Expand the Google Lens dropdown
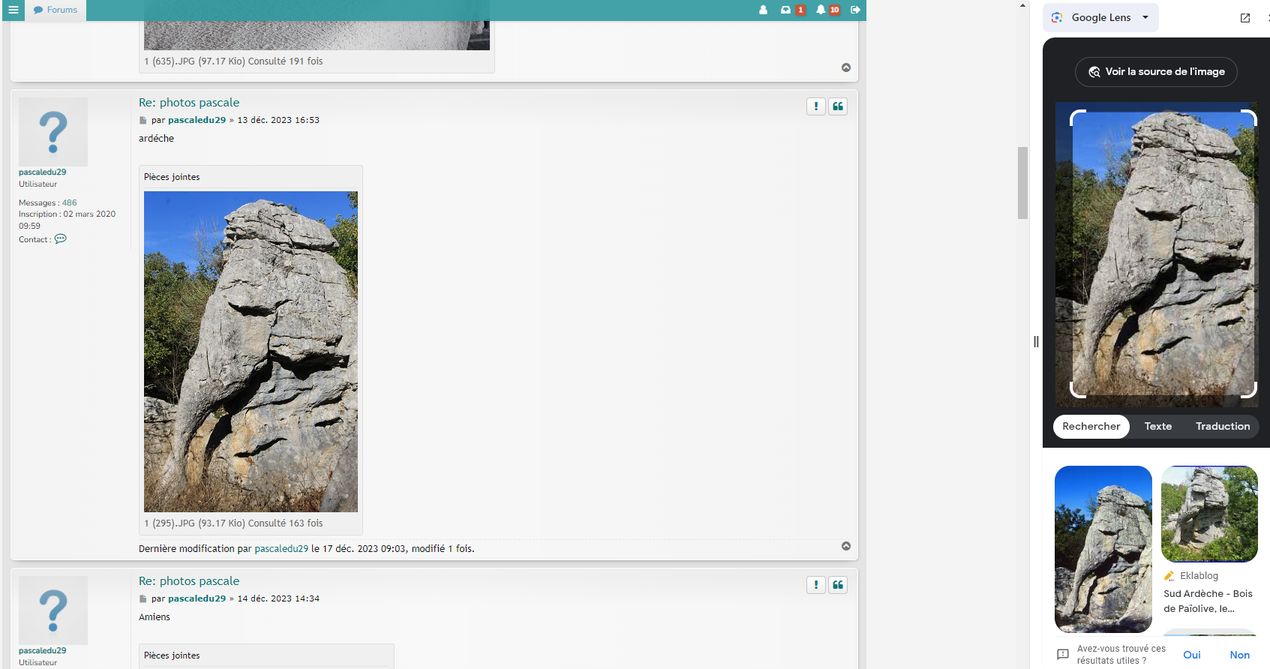This screenshot has width=1270, height=669. coord(1145,18)
